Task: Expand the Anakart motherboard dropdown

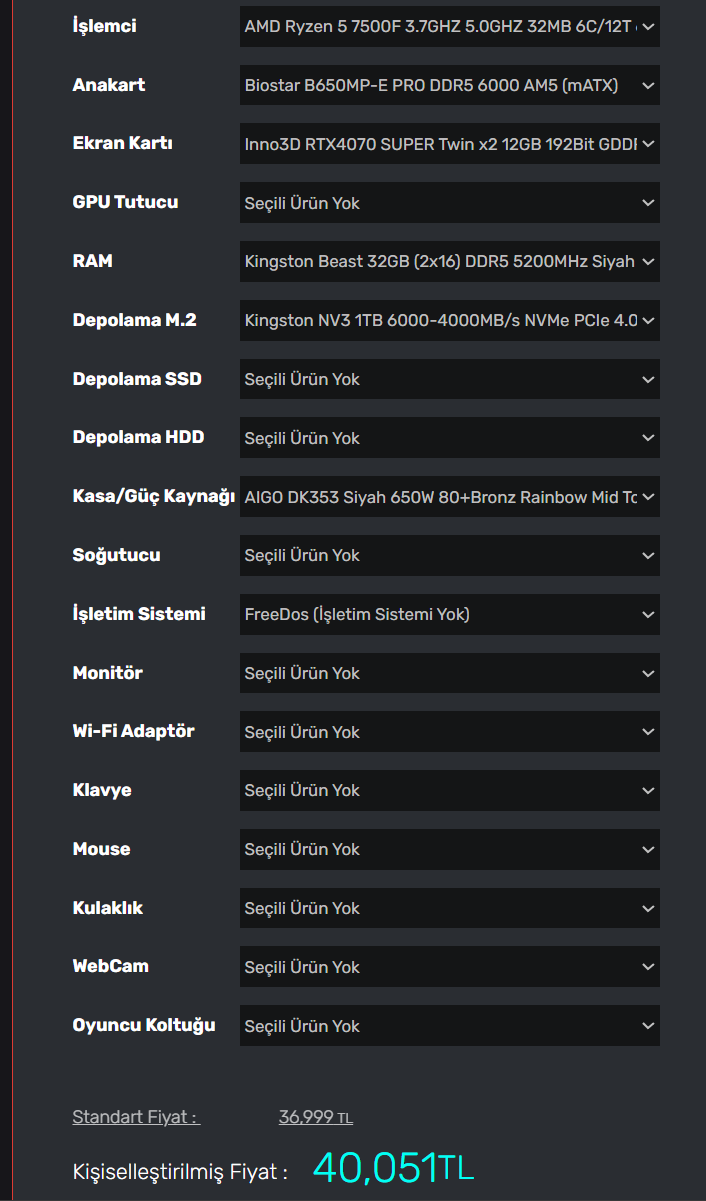Action: (449, 86)
